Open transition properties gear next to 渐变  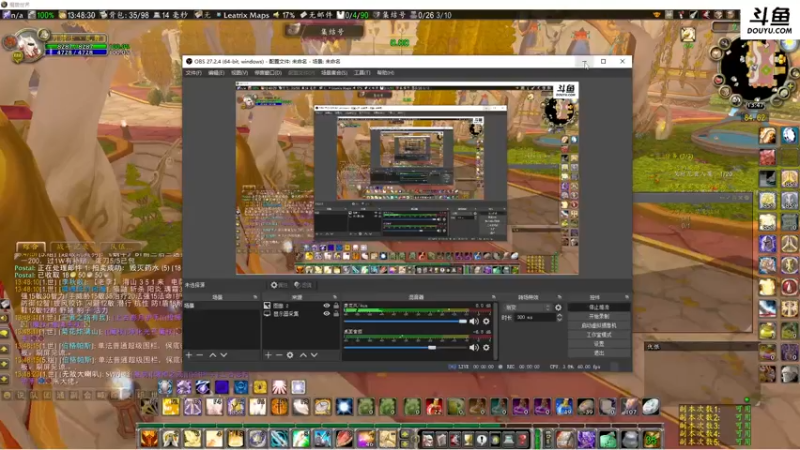click(x=558, y=308)
